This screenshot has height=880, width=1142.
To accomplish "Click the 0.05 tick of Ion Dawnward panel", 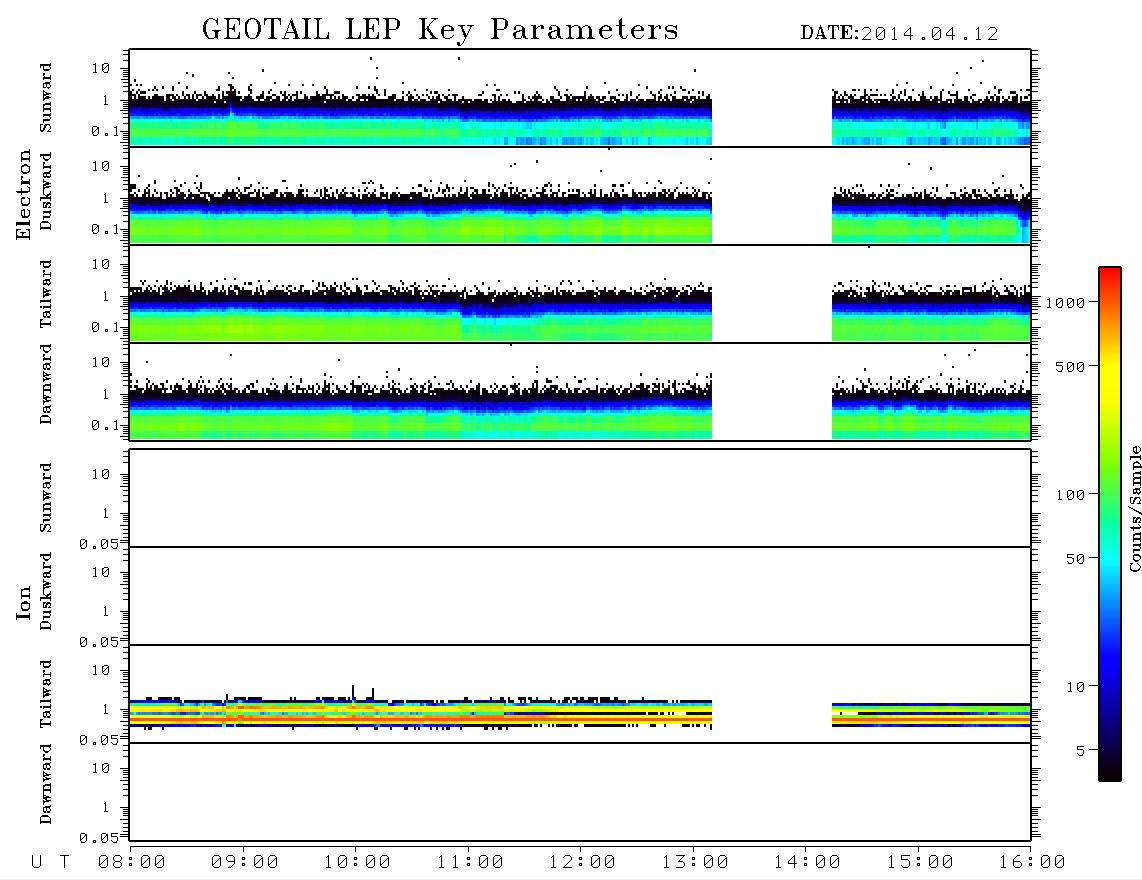I will click(99, 838).
